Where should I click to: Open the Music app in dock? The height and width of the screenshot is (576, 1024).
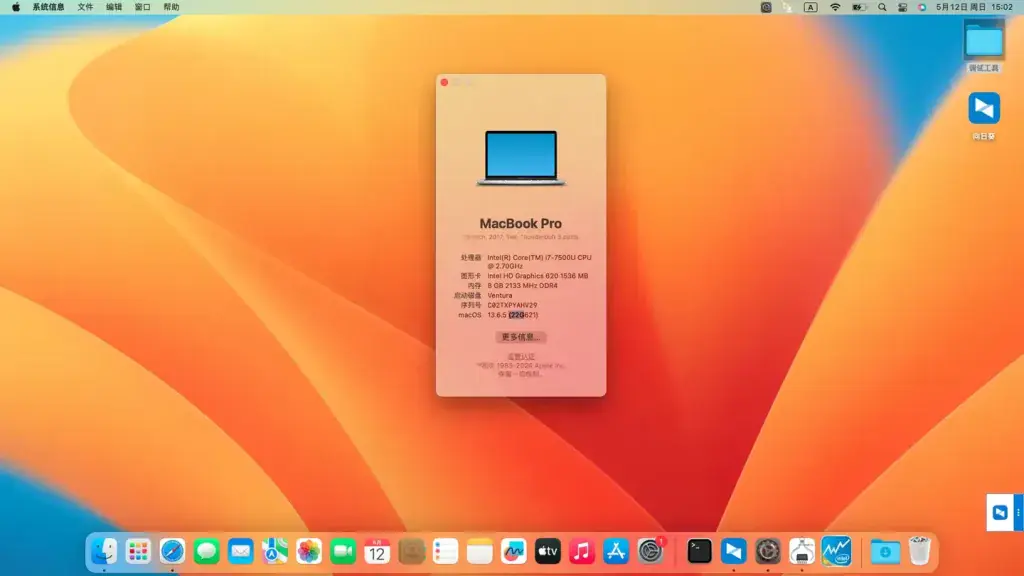coord(581,551)
